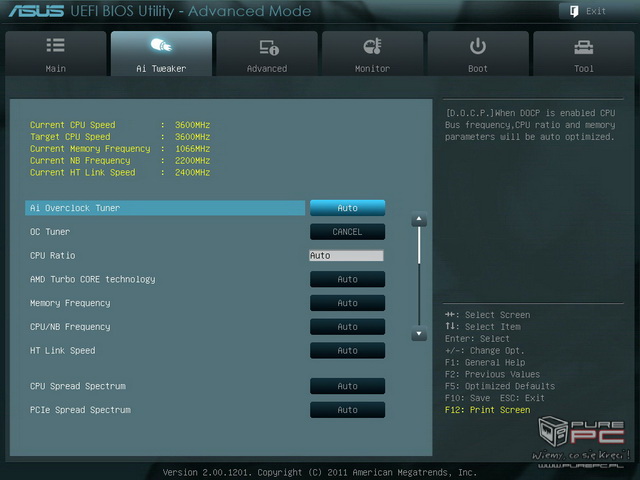Screen dimensions: 640x480
Task: Click the Exit button text
Action: [596, 11]
